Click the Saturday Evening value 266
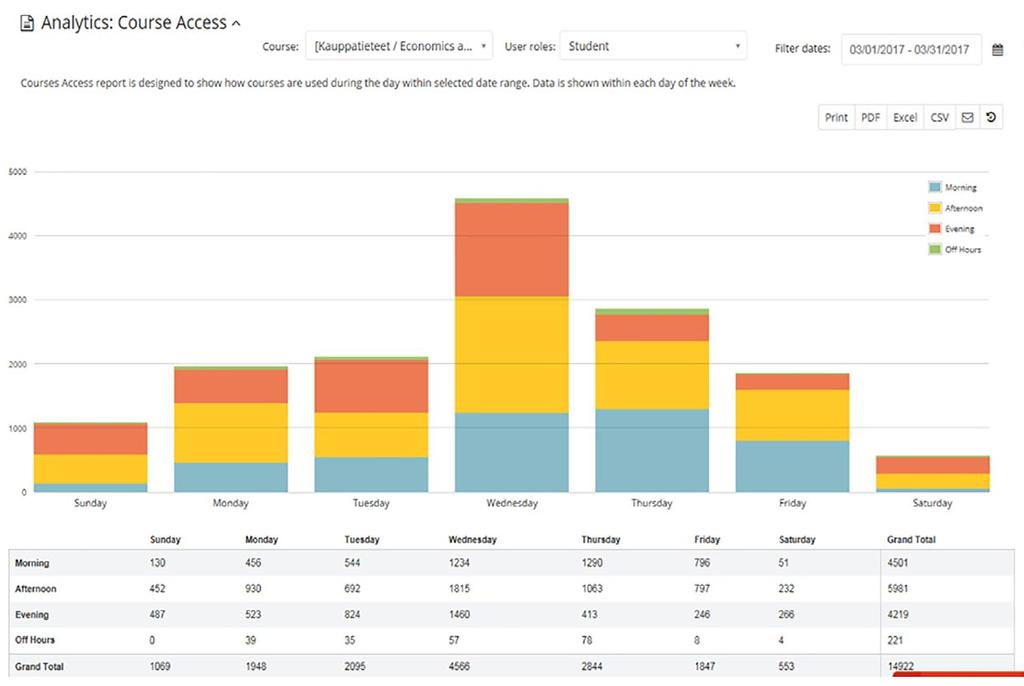 pyautogui.click(x=786, y=615)
